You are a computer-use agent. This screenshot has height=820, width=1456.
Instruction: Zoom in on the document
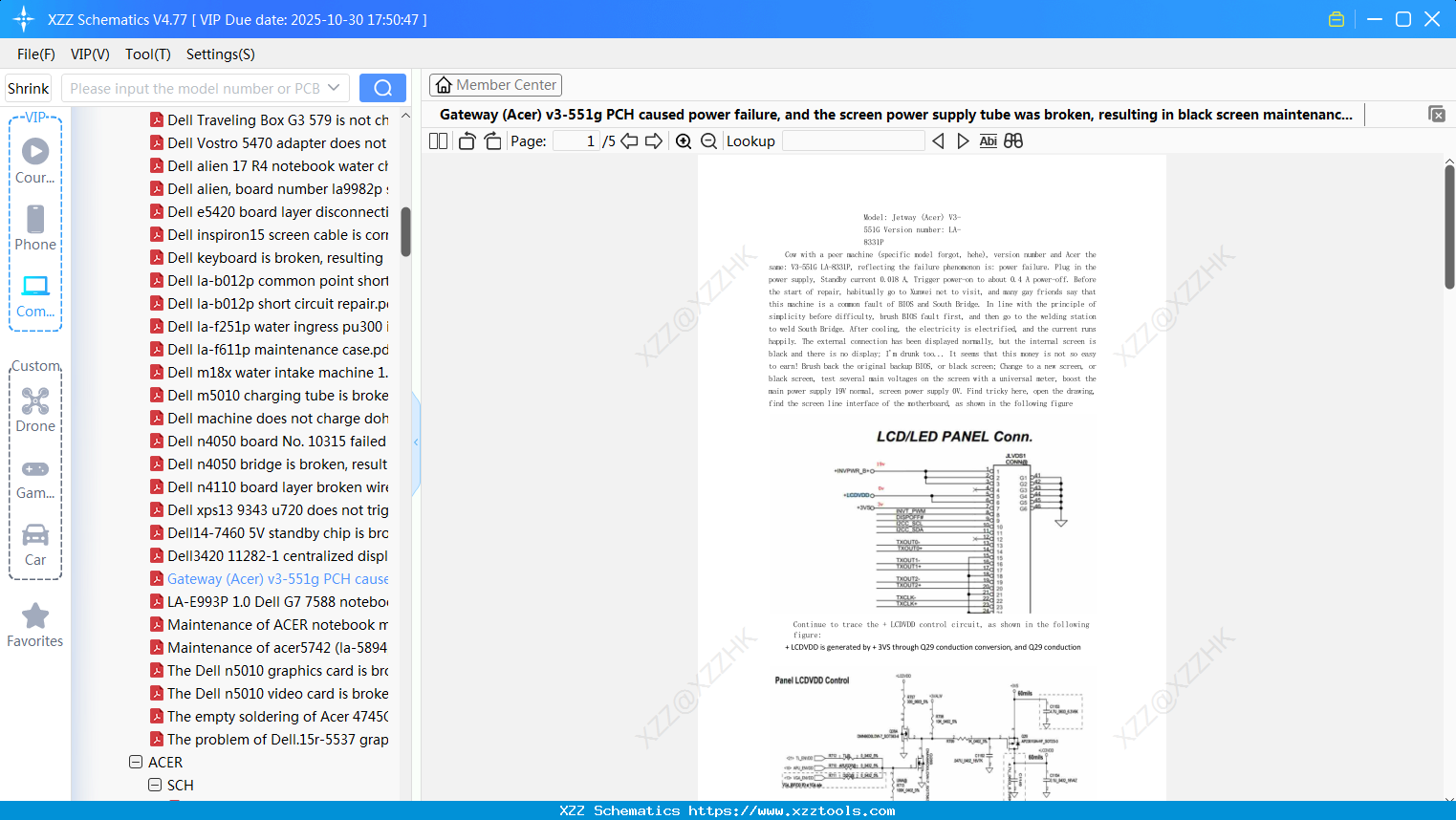point(684,140)
